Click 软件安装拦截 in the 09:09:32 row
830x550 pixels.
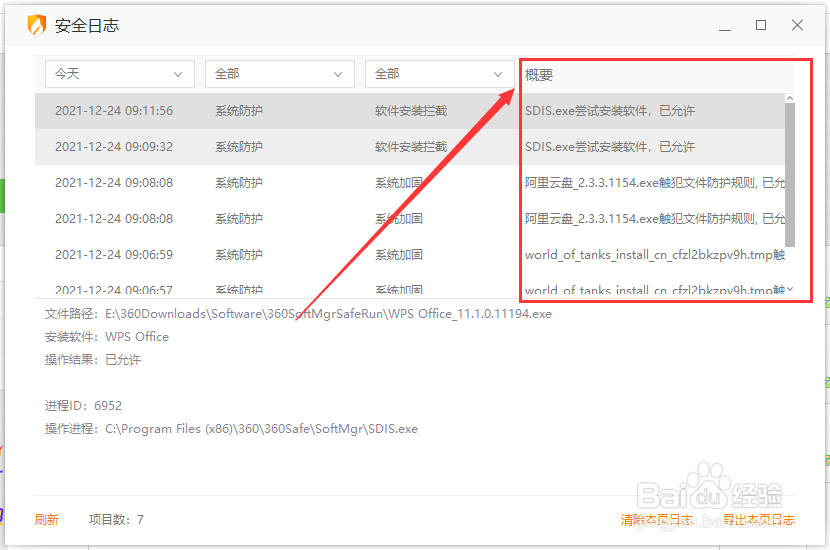(x=411, y=147)
